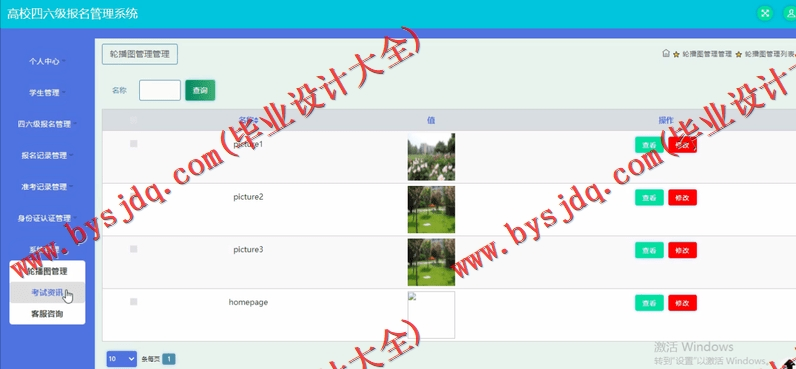Screen dimensions: 796x369
Task: Toggle the select-all checkbox in table header
Action: click(x=134, y=120)
